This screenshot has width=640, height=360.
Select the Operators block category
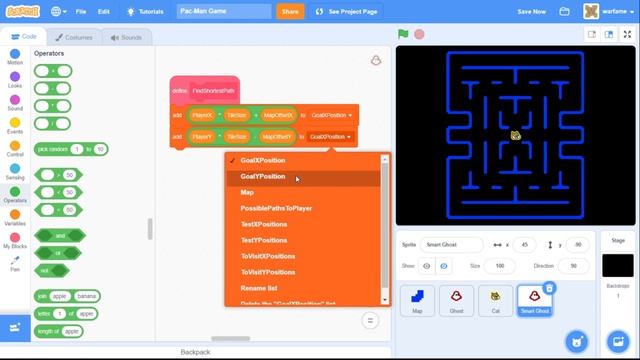15,195
